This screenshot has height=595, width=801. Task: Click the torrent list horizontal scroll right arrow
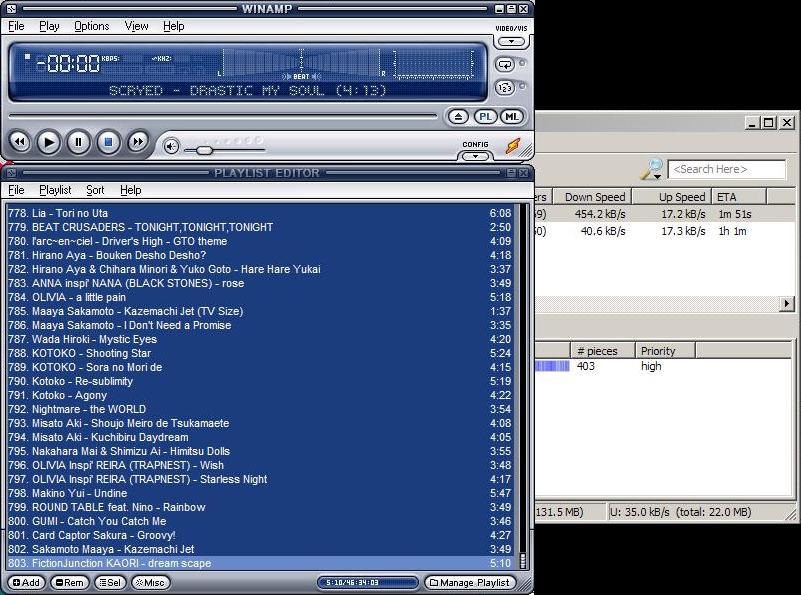click(x=787, y=303)
